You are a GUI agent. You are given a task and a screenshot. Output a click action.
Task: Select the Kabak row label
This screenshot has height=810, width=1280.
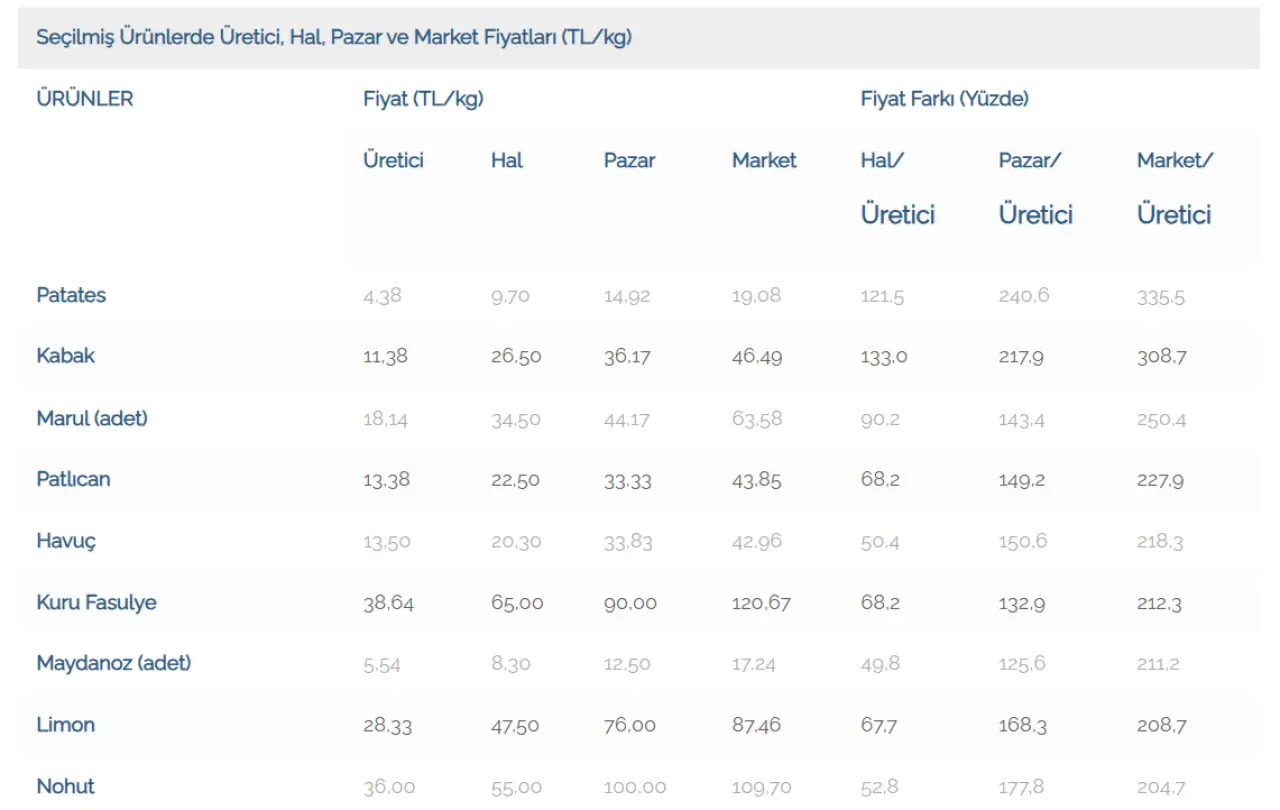(66, 356)
